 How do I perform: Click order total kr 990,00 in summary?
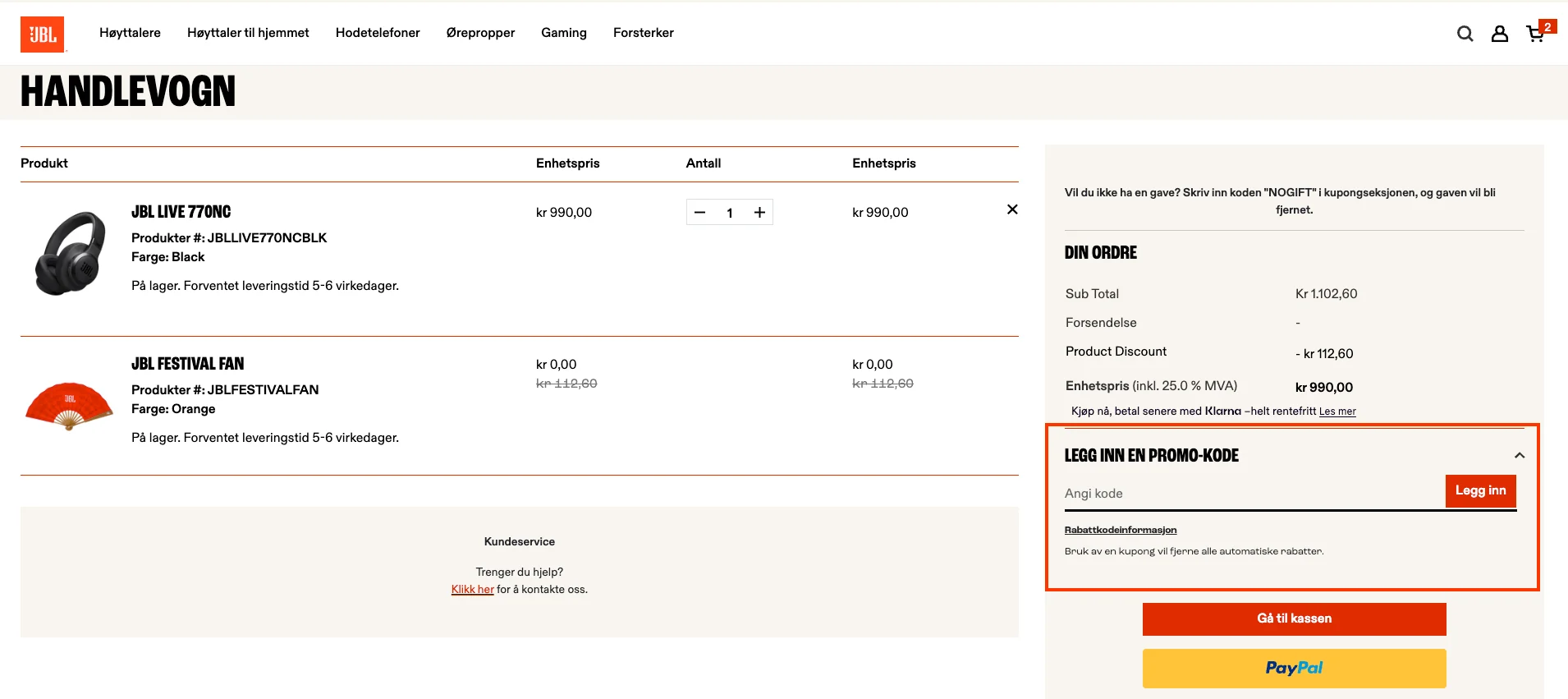1323,388
